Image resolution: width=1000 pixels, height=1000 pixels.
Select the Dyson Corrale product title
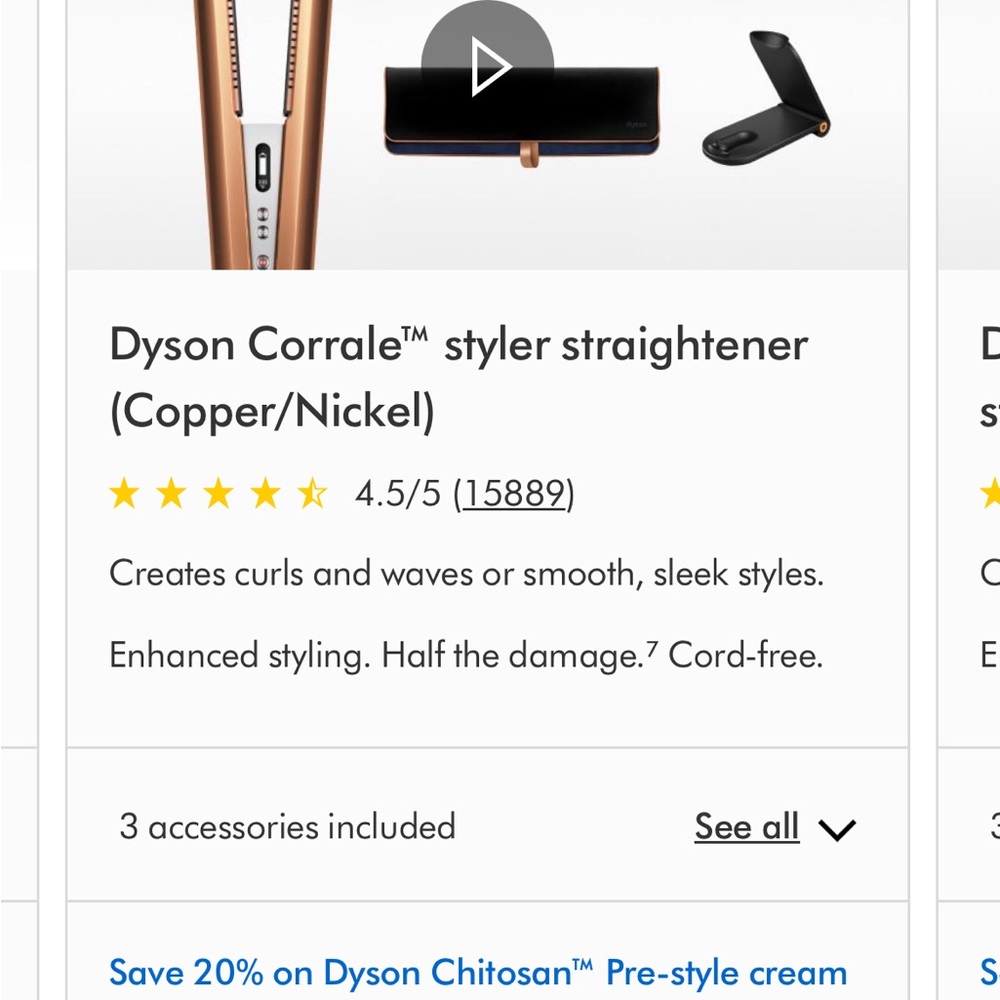[458, 377]
